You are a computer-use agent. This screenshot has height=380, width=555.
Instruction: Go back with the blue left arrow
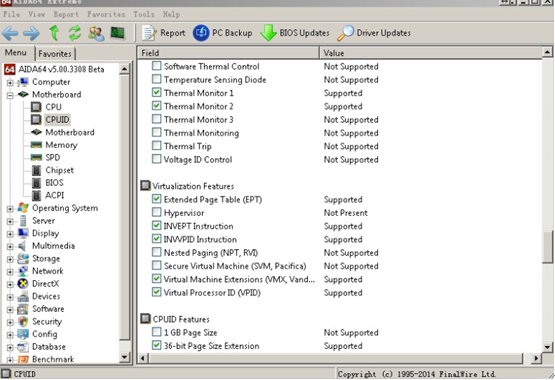point(10,33)
